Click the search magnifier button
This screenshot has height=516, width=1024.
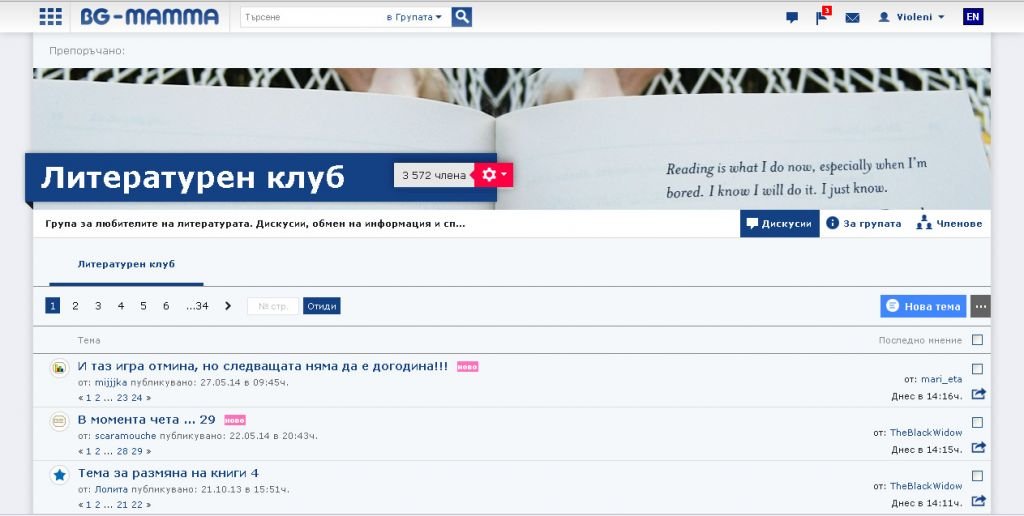(x=461, y=17)
